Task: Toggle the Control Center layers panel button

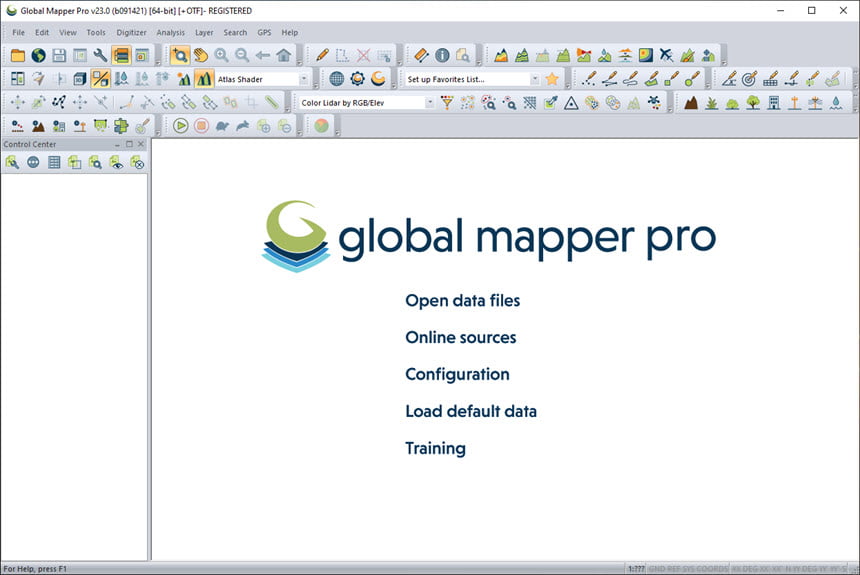Action: coord(121,55)
